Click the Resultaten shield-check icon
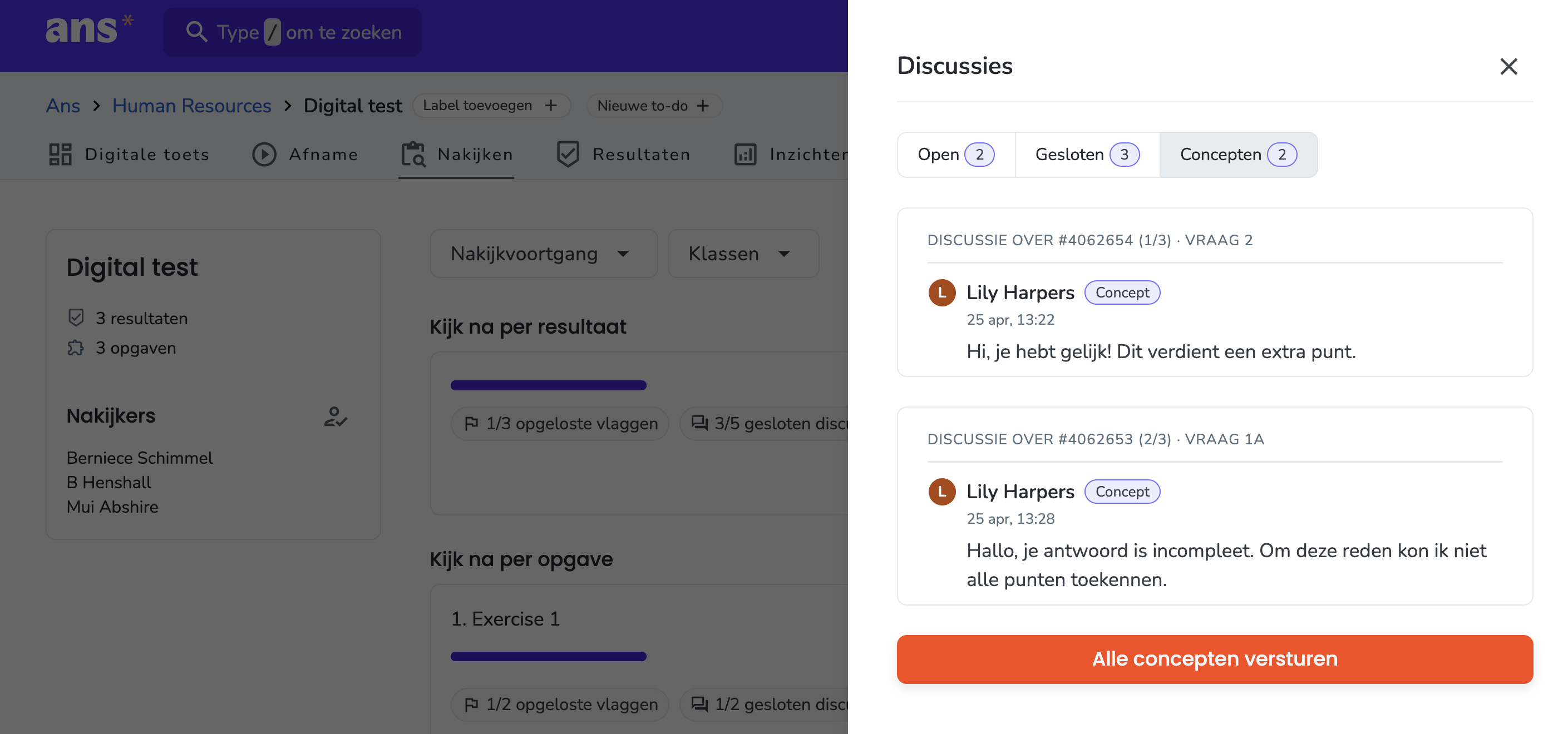Image resolution: width=1568 pixels, height=734 pixels. tap(568, 155)
